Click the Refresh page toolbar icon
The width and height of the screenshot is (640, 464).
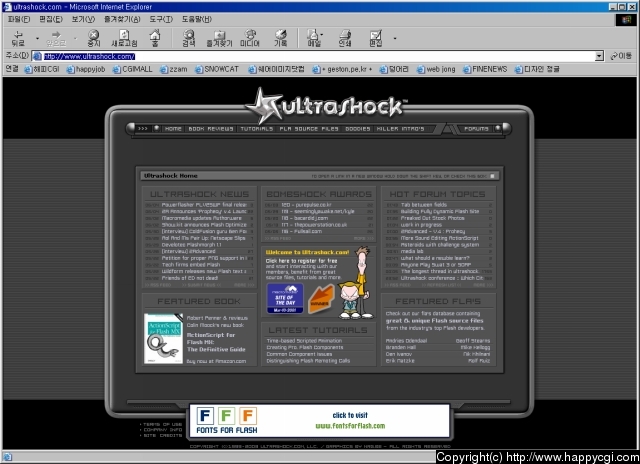124,38
